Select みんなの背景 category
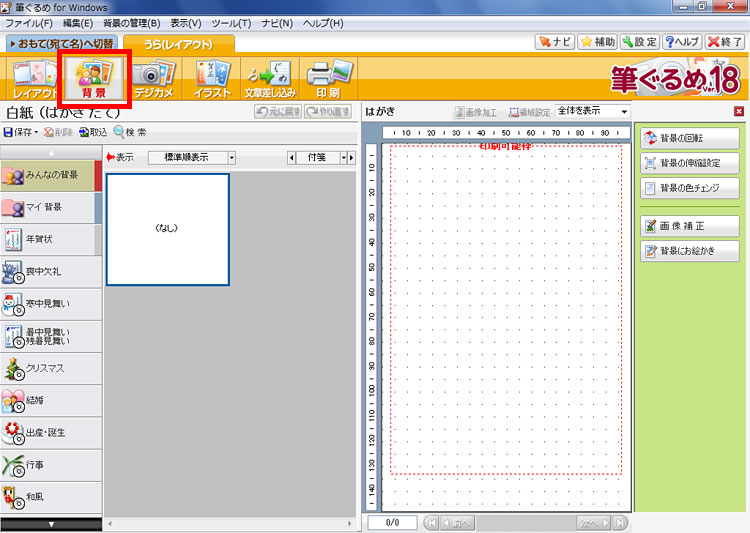This screenshot has height=533, width=750. click(x=51, y=176)
